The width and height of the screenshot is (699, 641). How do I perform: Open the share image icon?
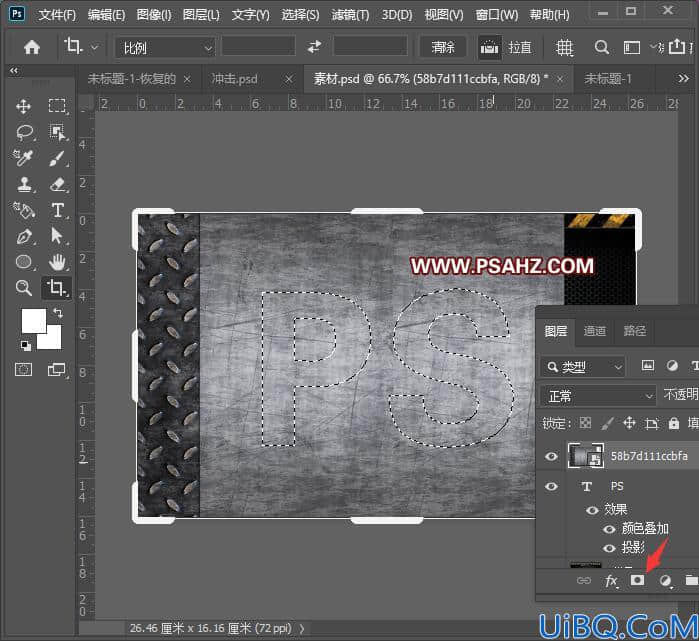677,46
